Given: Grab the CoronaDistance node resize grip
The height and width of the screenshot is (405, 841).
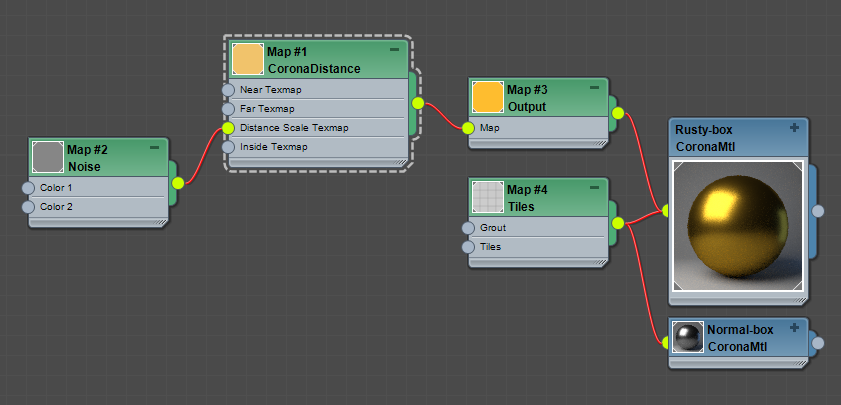Looking at the screenshot, I should pos(401,162).
